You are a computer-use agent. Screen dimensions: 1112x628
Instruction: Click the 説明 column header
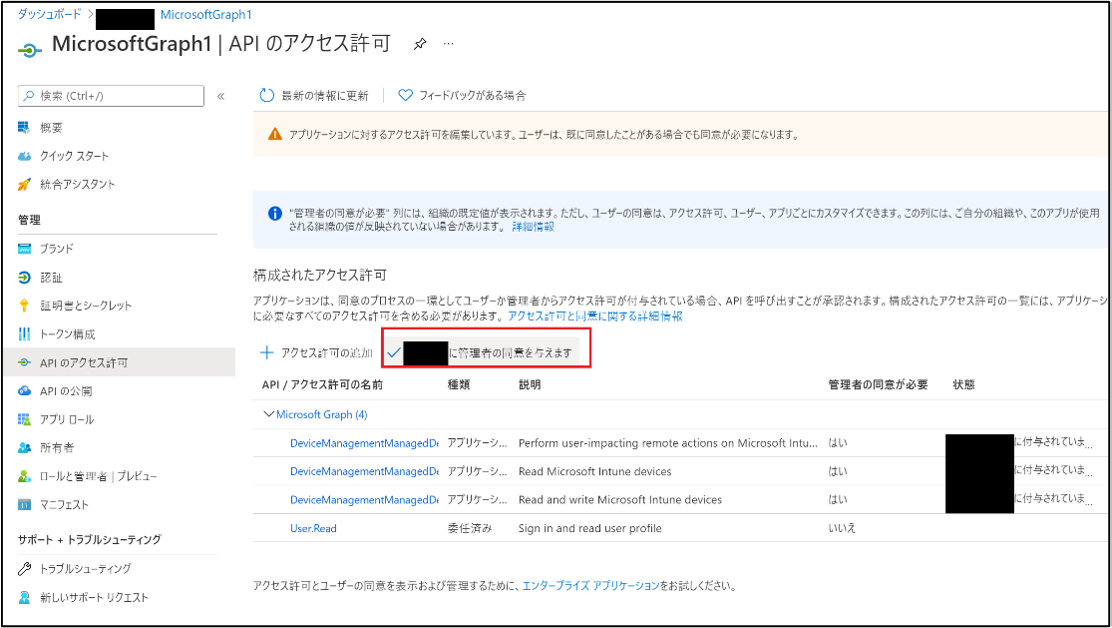(530, 385)
